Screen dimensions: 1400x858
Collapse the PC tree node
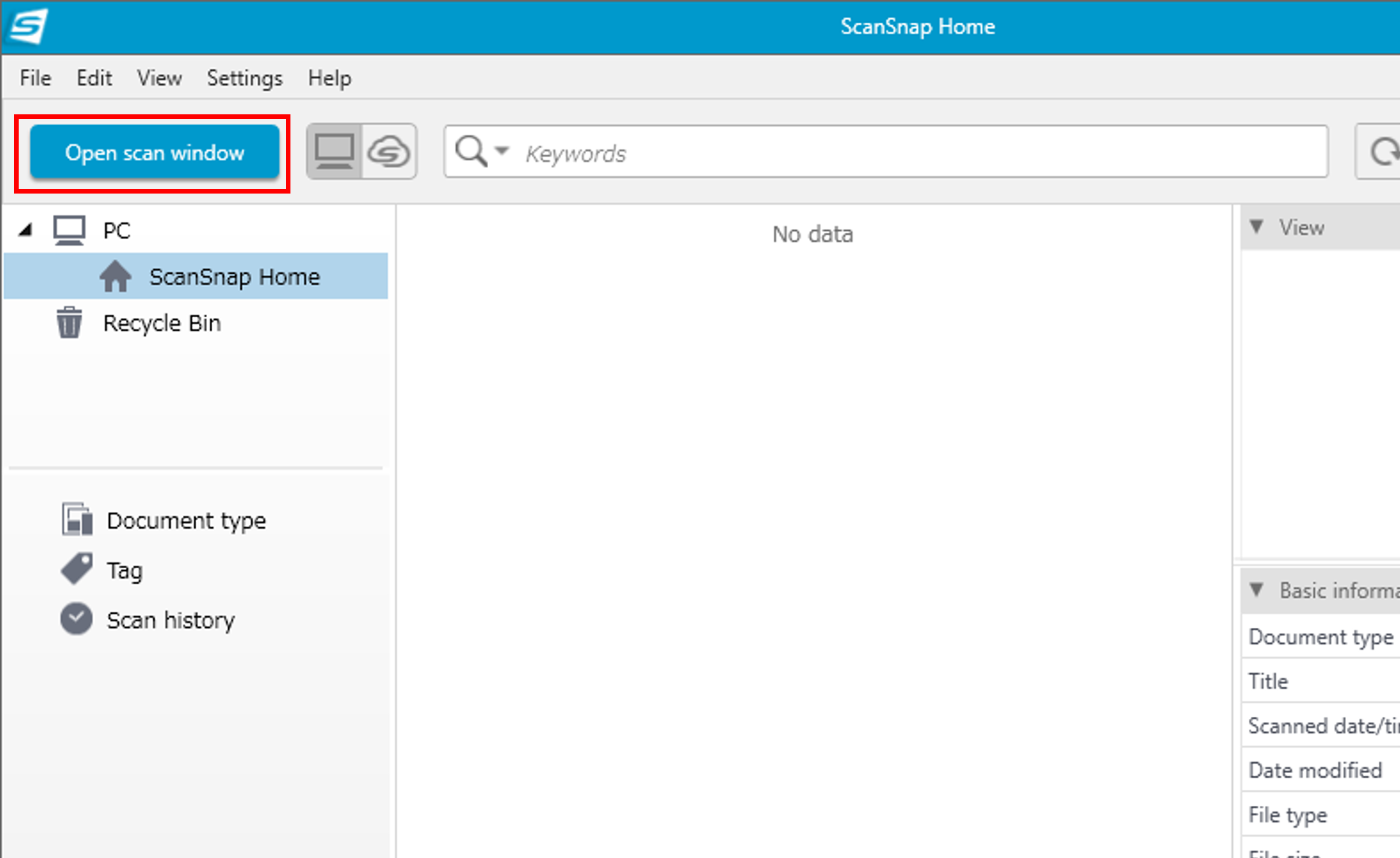(25, 230)
